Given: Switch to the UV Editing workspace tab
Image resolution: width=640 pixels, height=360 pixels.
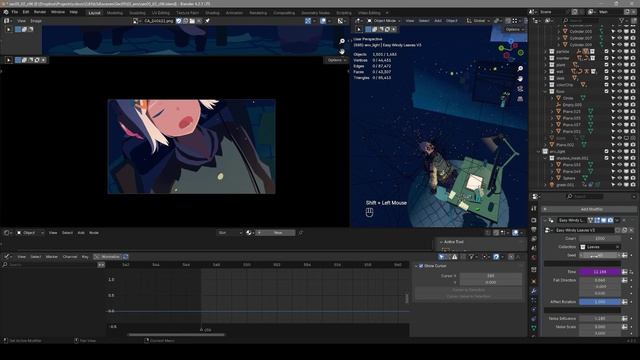Looking at the screenshot, I should 160,13.
